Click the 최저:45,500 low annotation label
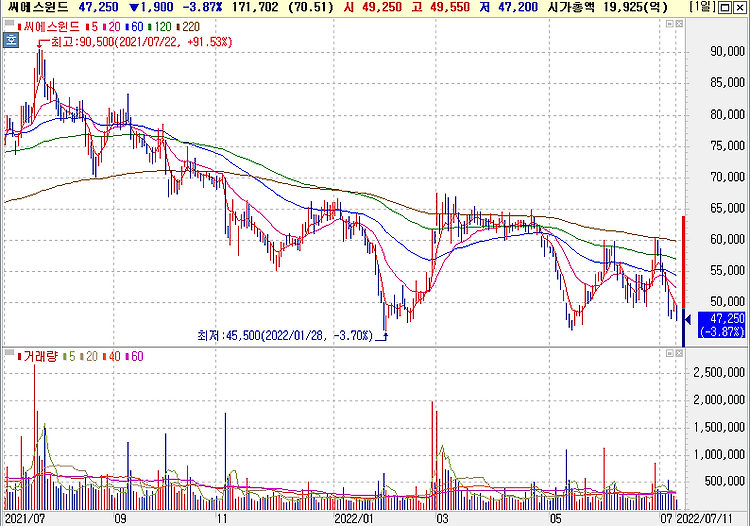Viewport: 750px width, 526px height. [x=285, y=335]
